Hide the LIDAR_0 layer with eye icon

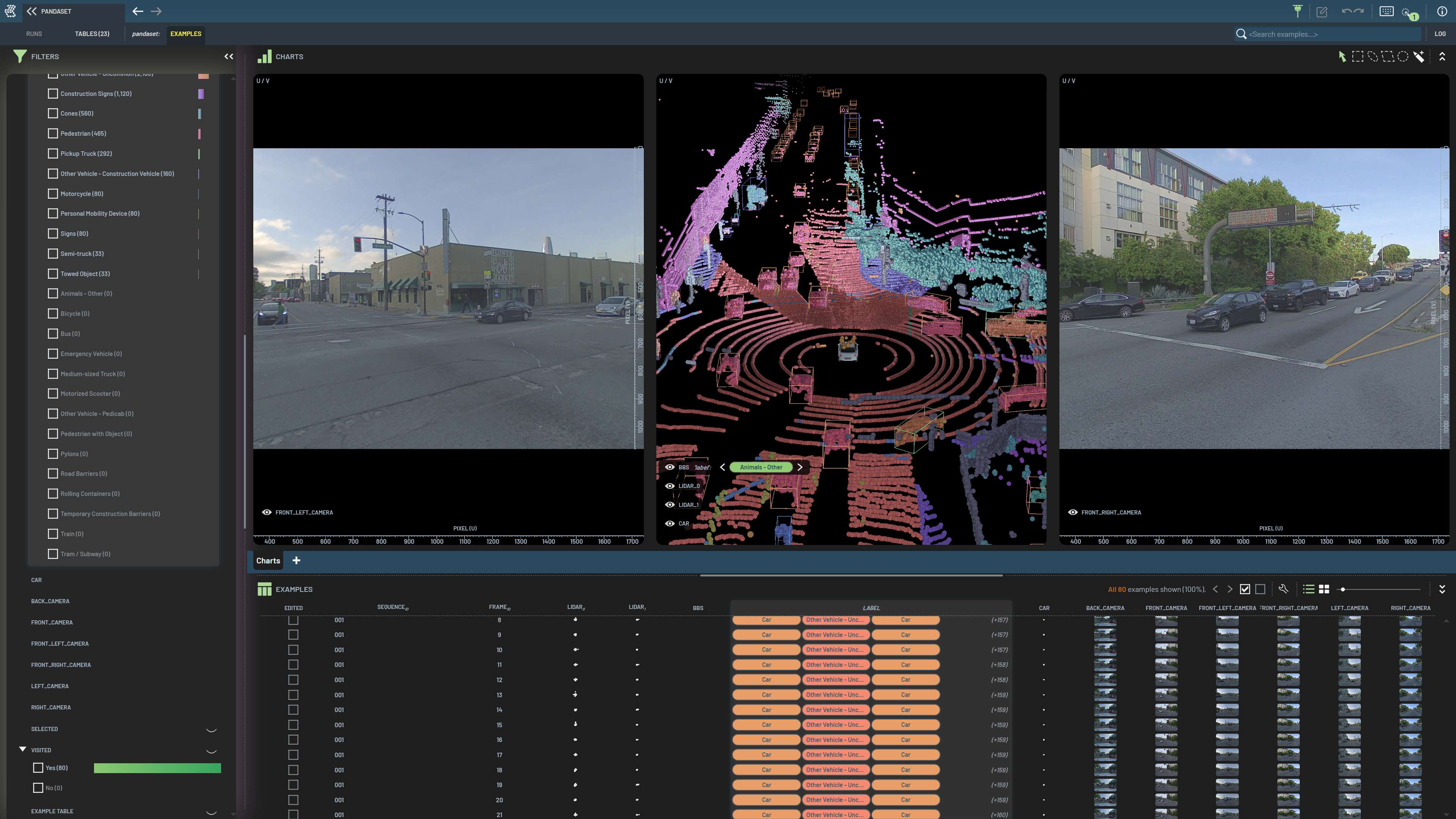[670, 486]
